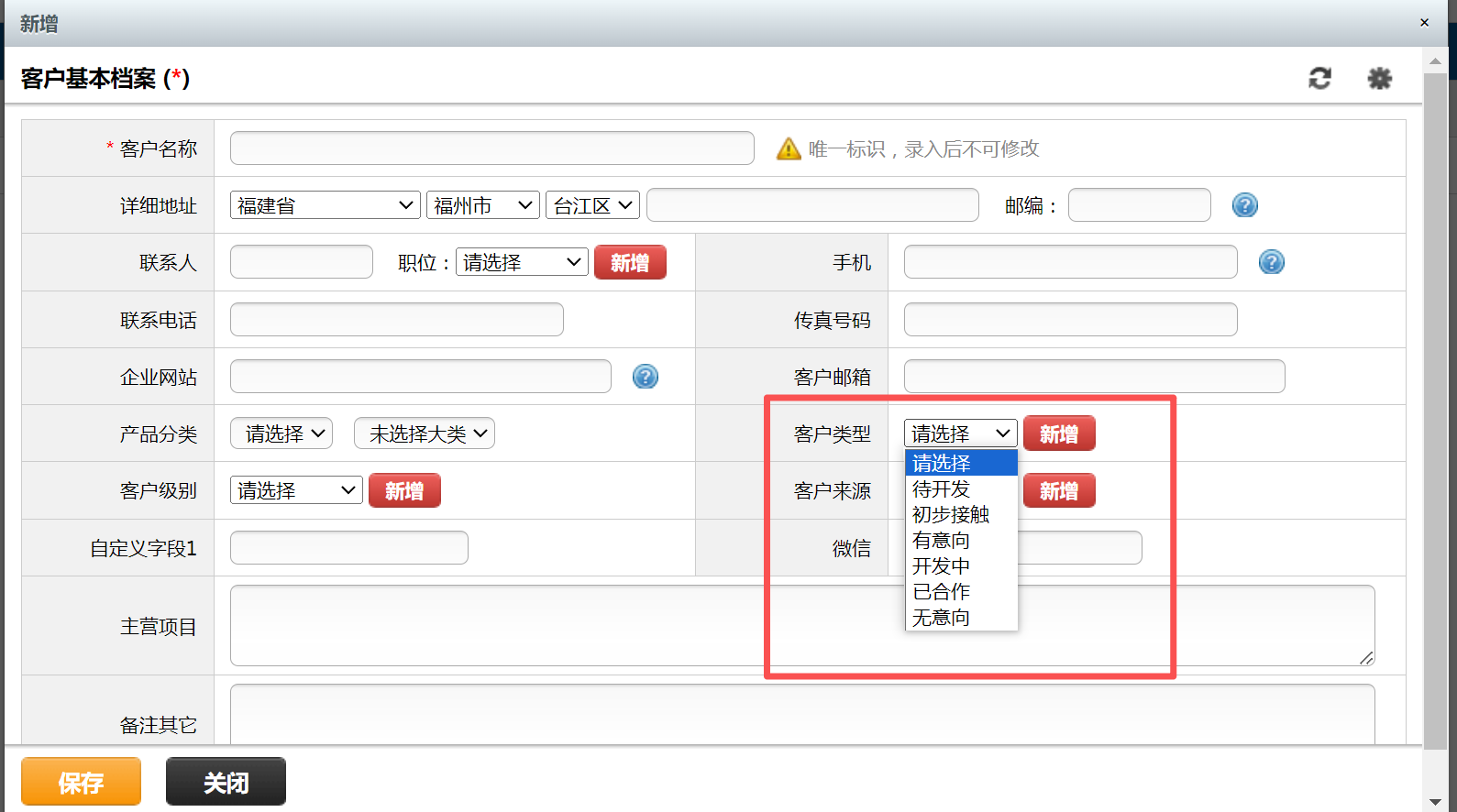The image size is (1457, 812).
Task: Click warning icon beside 客户名称 field
Action: 789,148
